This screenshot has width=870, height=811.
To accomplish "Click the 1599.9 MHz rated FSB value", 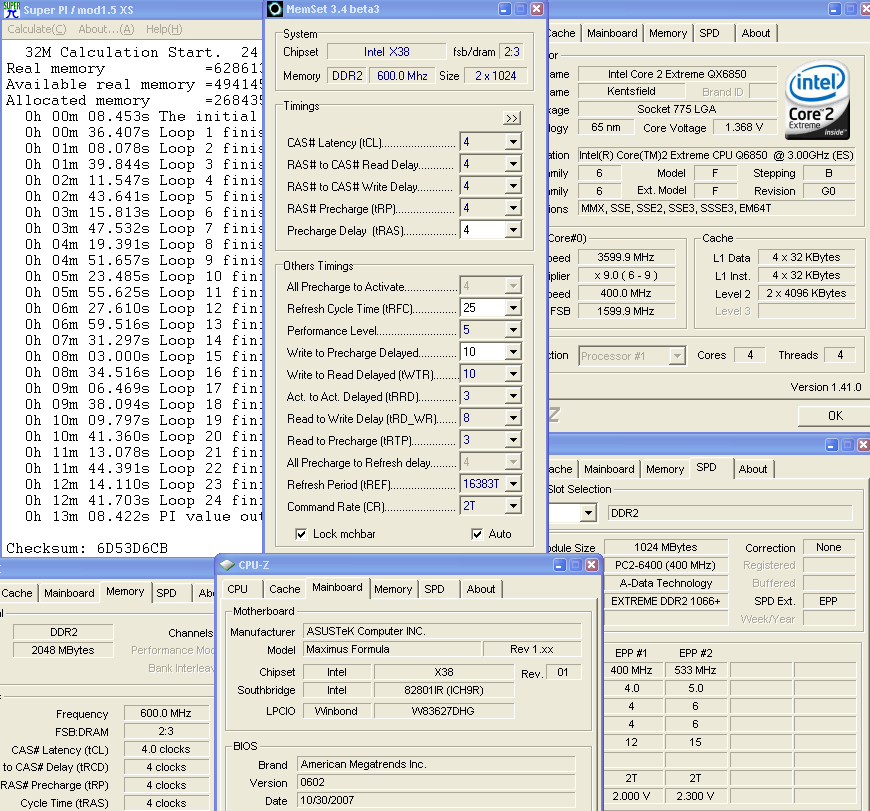I will pyautogui.click(x=626, y=311).
